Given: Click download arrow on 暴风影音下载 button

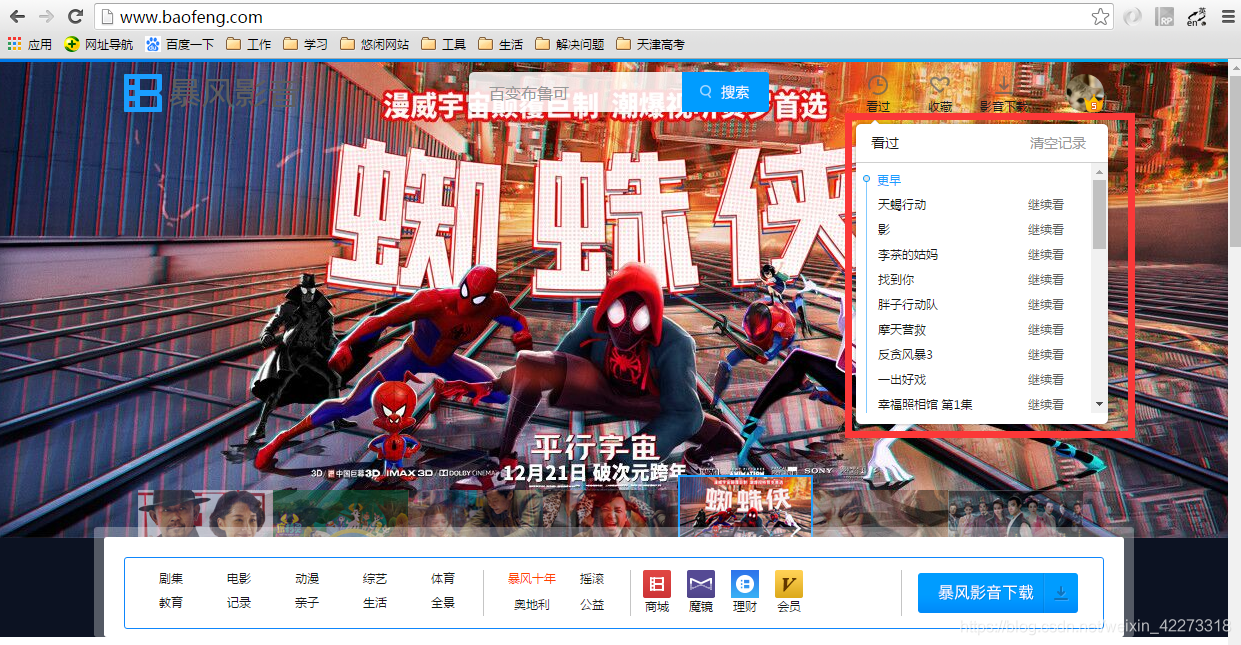Looking at the screenshot, I should pyautogui.click(x=1061, y=593).
